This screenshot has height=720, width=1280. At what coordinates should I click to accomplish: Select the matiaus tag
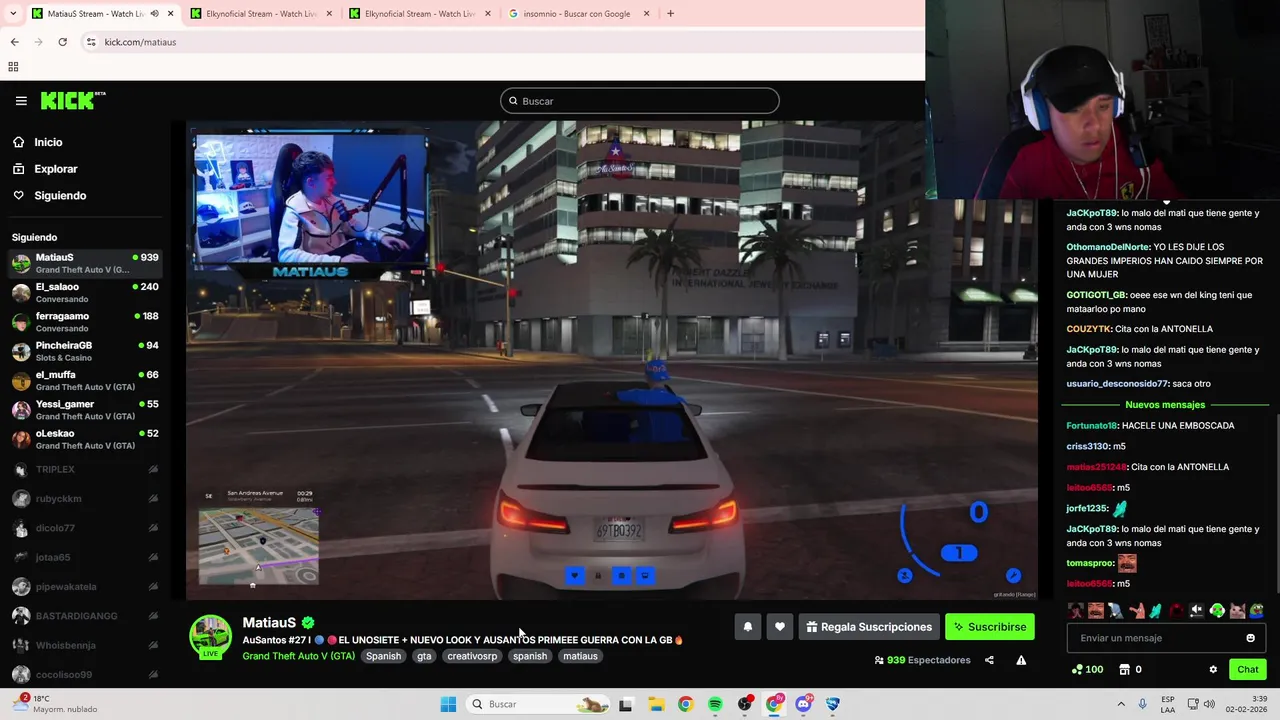click(x=580, y=656)
